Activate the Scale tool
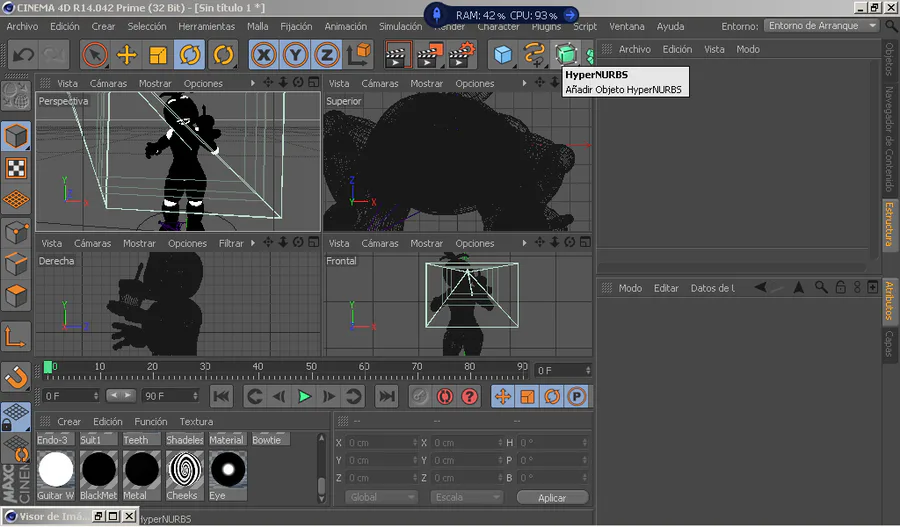This screenshot has width=900, height=527. click(158, 55)
